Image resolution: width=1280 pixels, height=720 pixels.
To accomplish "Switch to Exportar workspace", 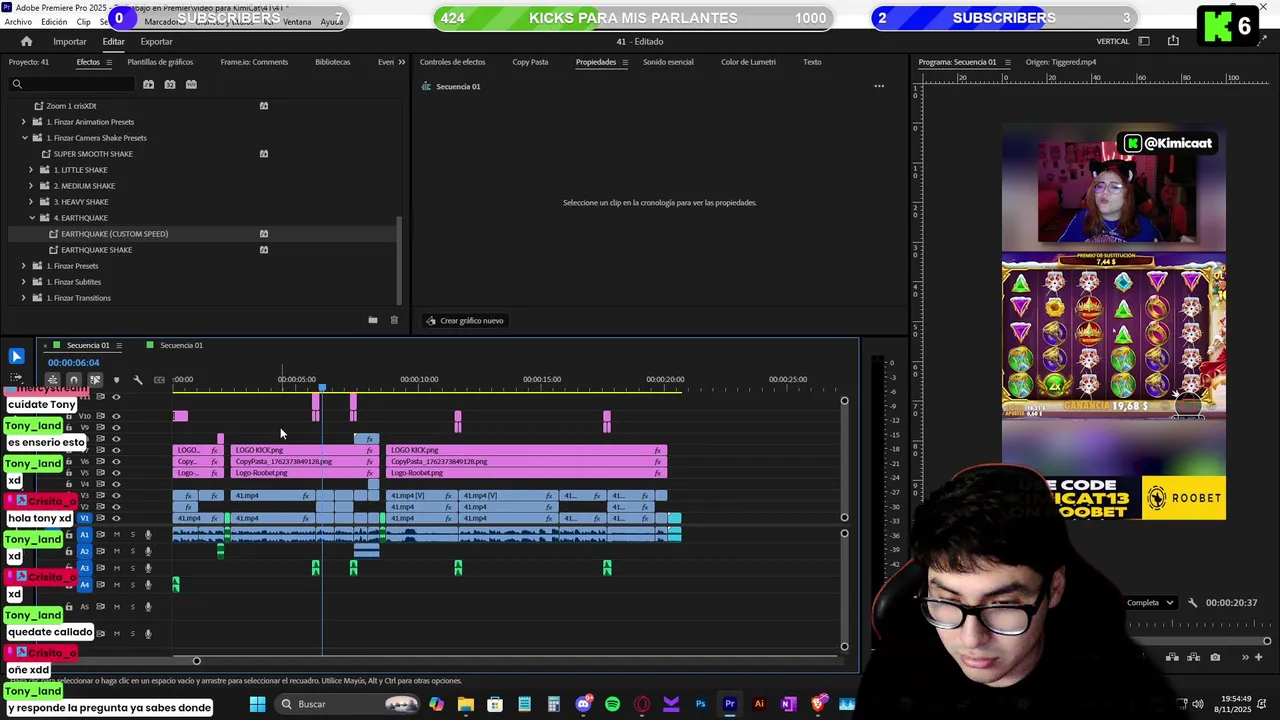I will [156, 41].
